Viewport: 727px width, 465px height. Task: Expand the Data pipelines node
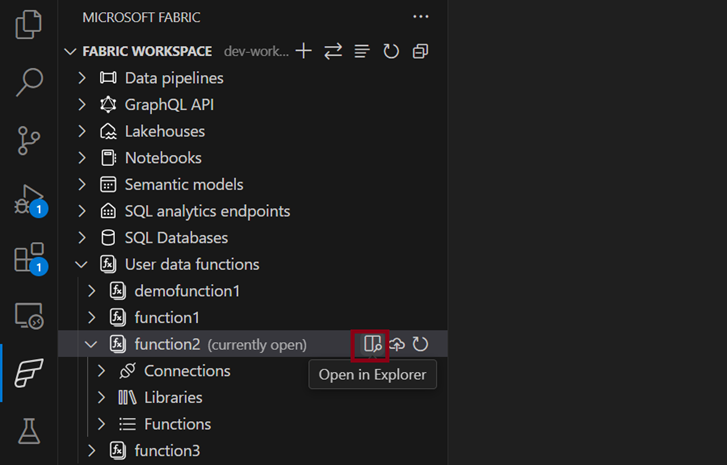point(82,78)
